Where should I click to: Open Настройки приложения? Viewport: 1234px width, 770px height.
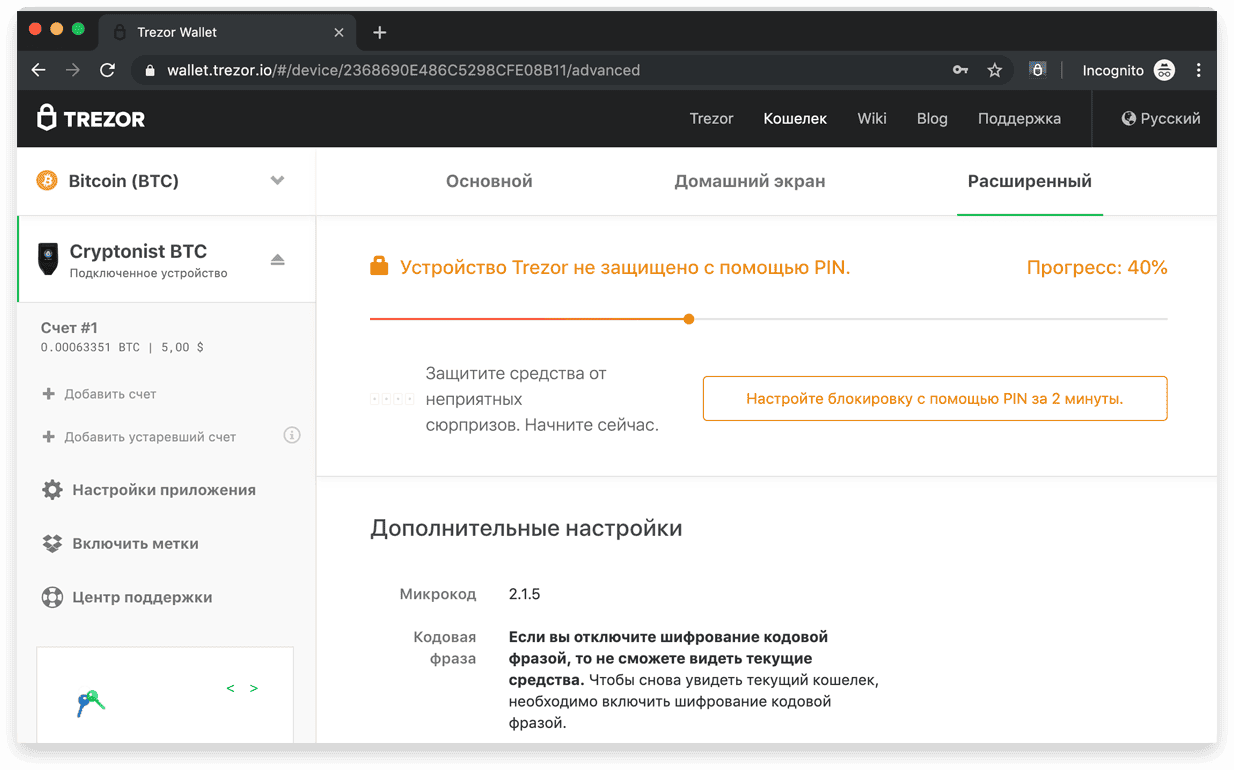164,490
